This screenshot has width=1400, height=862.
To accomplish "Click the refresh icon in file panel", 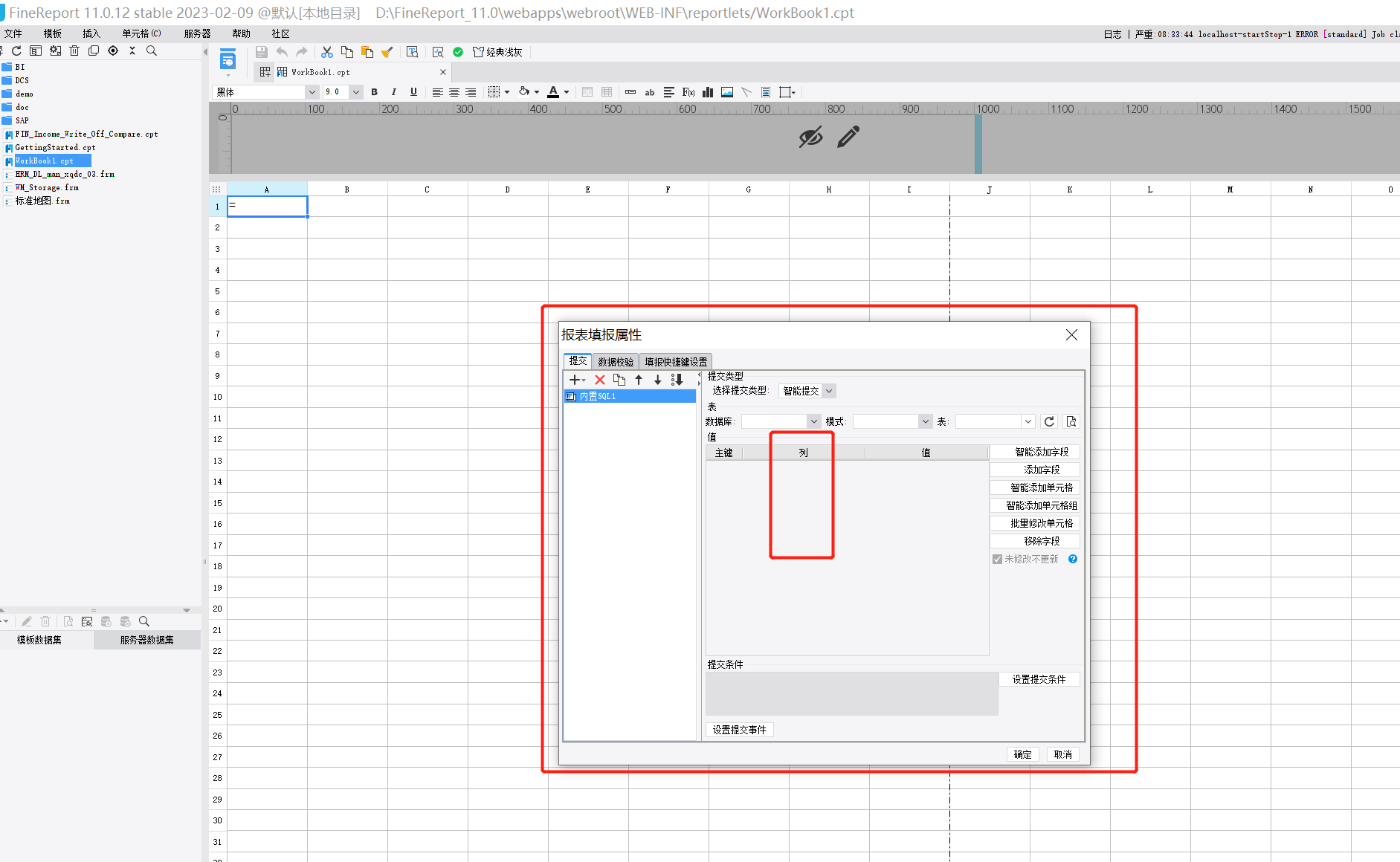I will (x=16, y=51).
